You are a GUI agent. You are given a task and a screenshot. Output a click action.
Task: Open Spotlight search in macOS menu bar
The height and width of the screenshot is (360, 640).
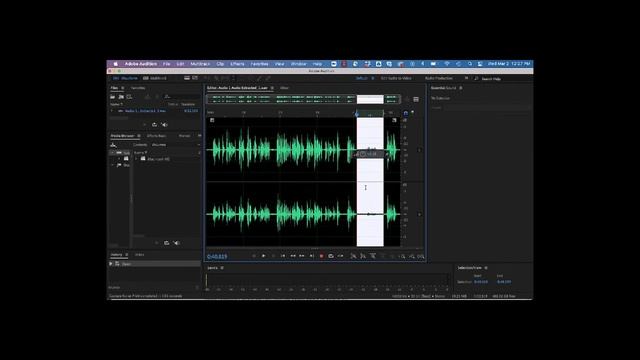(x=470, y=64)
